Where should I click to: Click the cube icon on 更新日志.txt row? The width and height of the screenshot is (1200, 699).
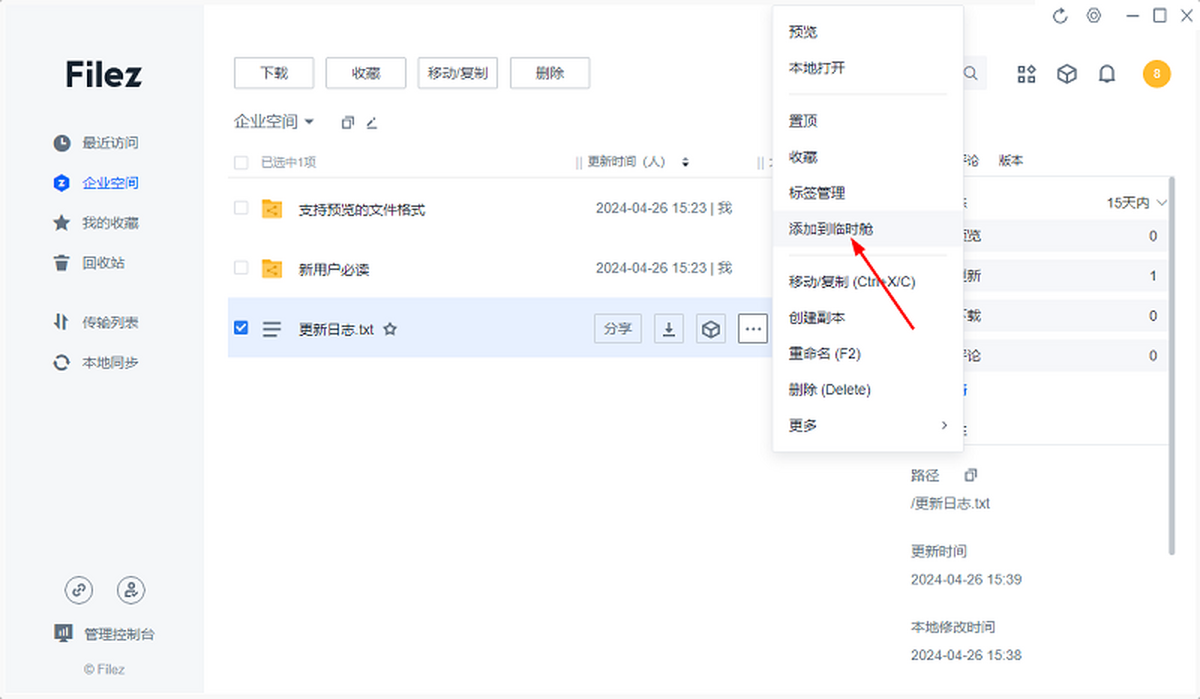click(x=711, y=328)
